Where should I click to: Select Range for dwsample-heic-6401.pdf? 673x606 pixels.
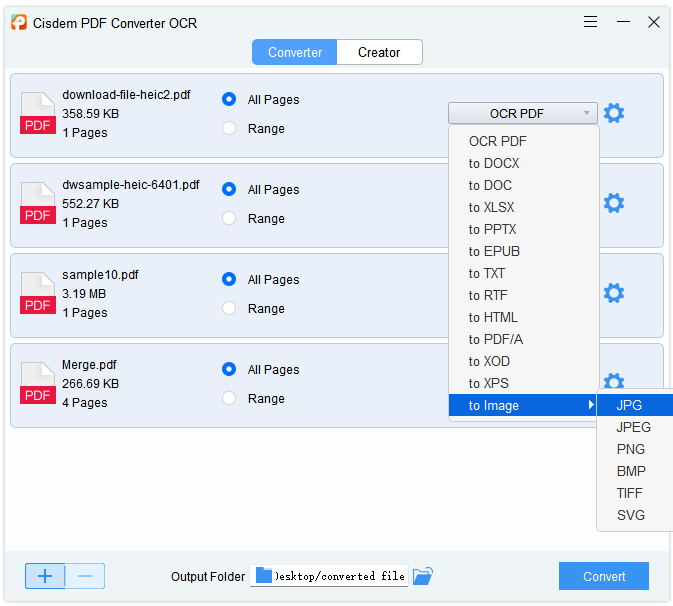pyautogui.click(x=229, y=218)
